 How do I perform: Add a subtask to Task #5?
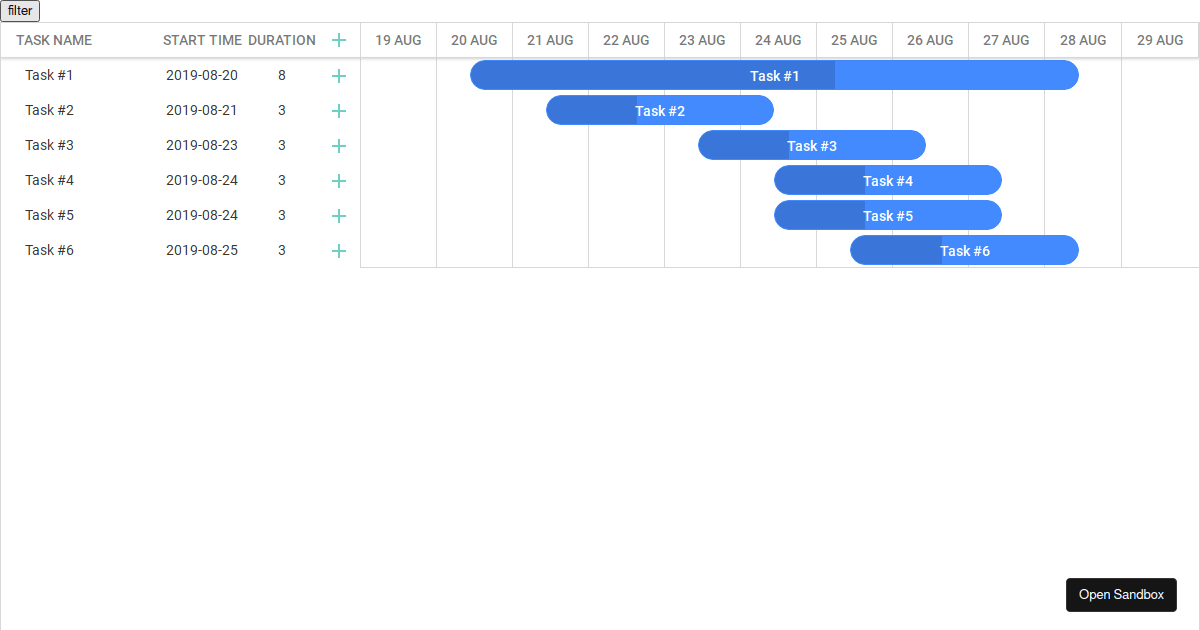tap(339, 215)
